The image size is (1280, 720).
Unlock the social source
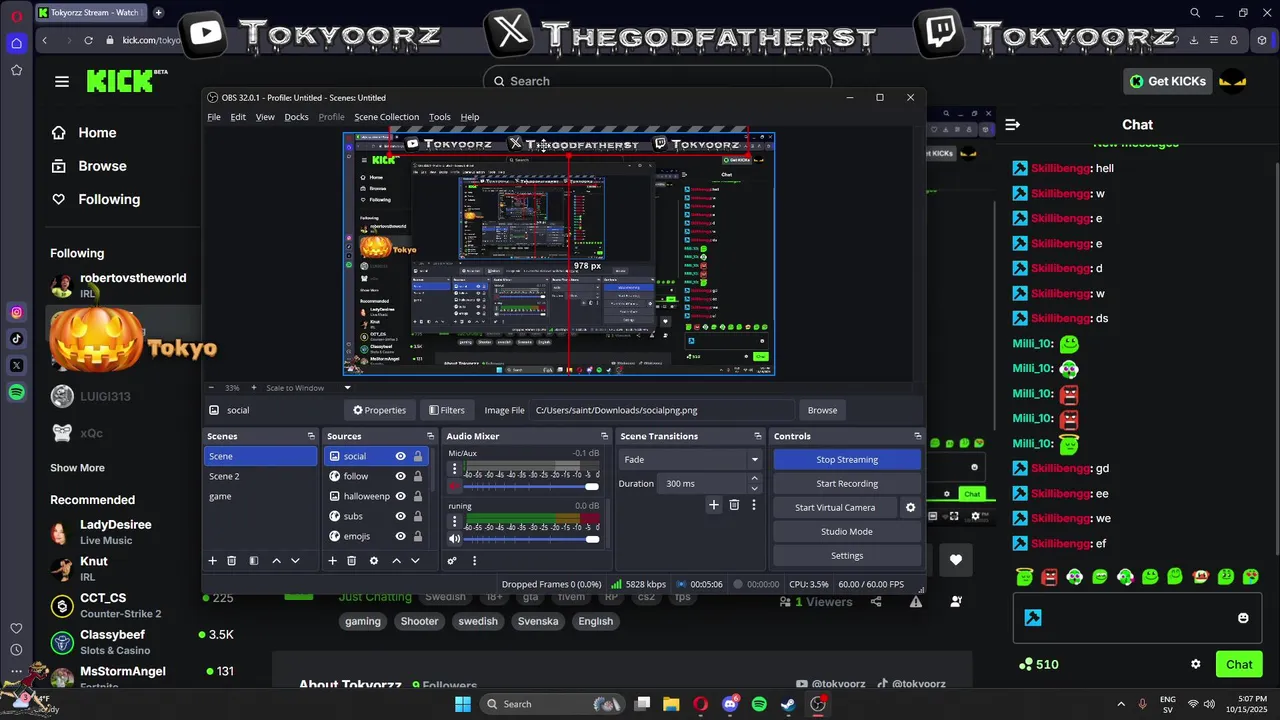click(418, 456)
